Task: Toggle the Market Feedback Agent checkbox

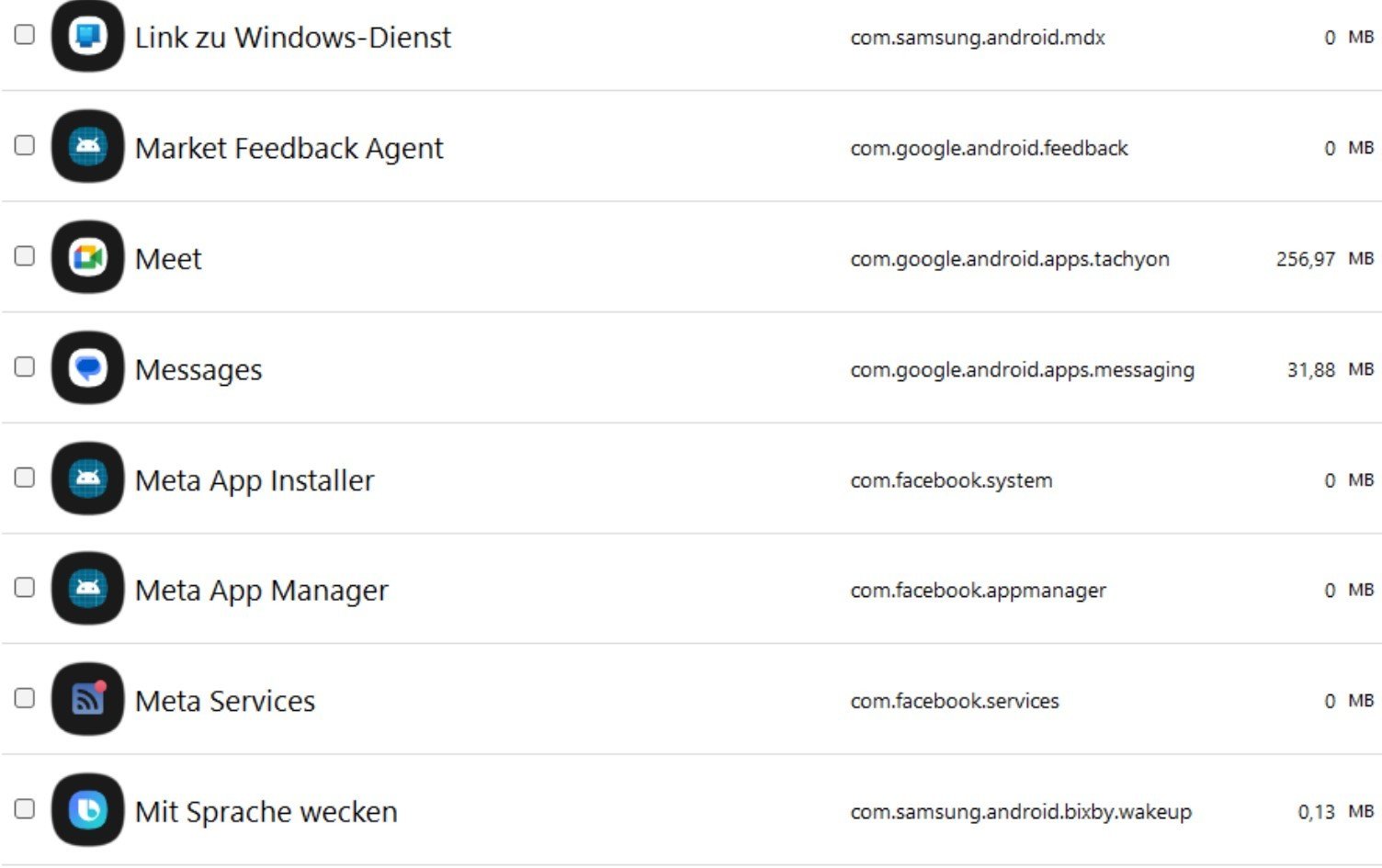Action: 25,145
